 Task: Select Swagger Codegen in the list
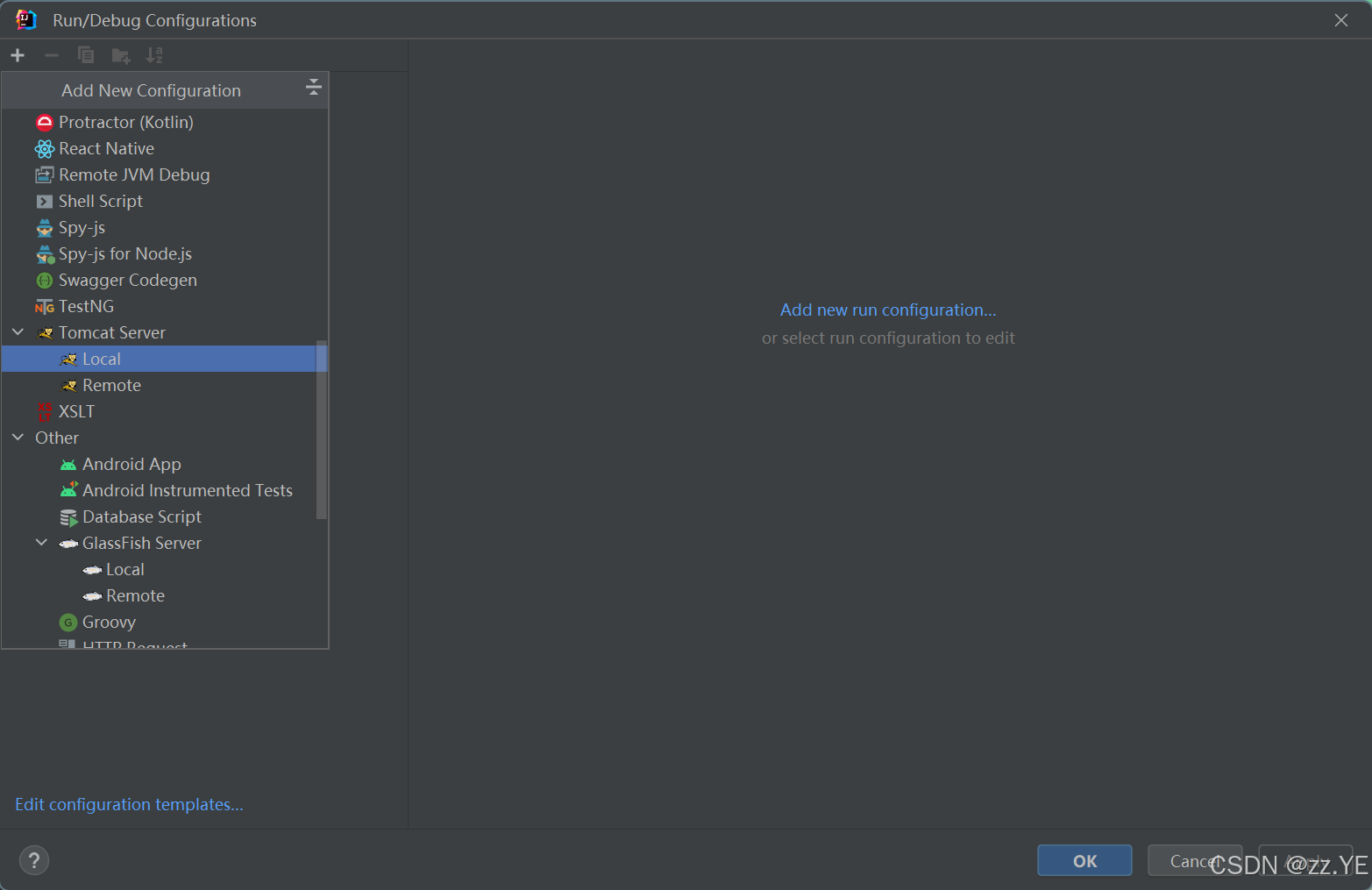pos(128,280)
